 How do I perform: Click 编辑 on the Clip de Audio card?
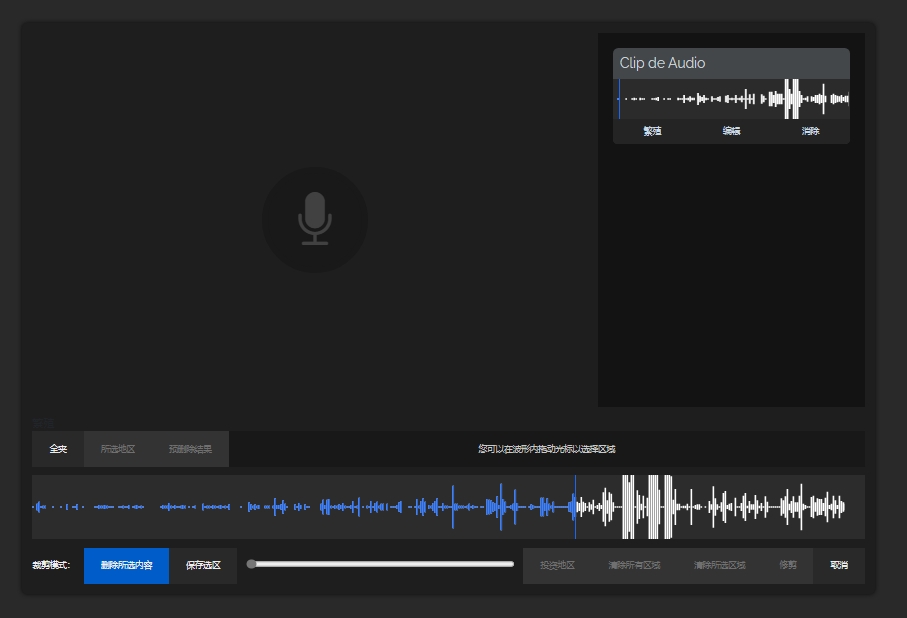pyautogui.click(x=731, y=131)
